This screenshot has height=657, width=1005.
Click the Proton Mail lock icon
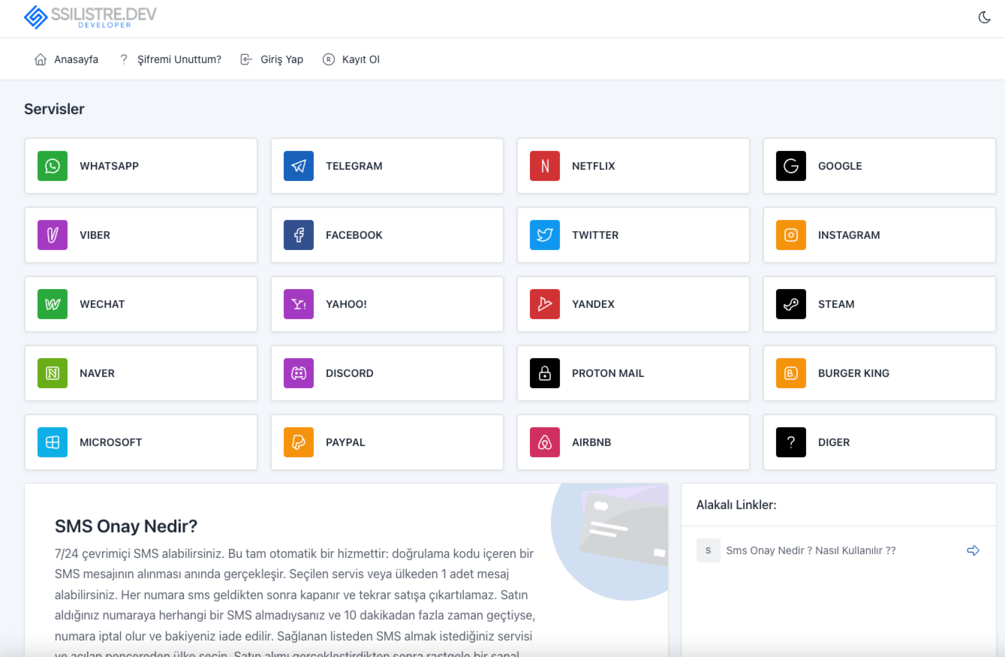545,373
